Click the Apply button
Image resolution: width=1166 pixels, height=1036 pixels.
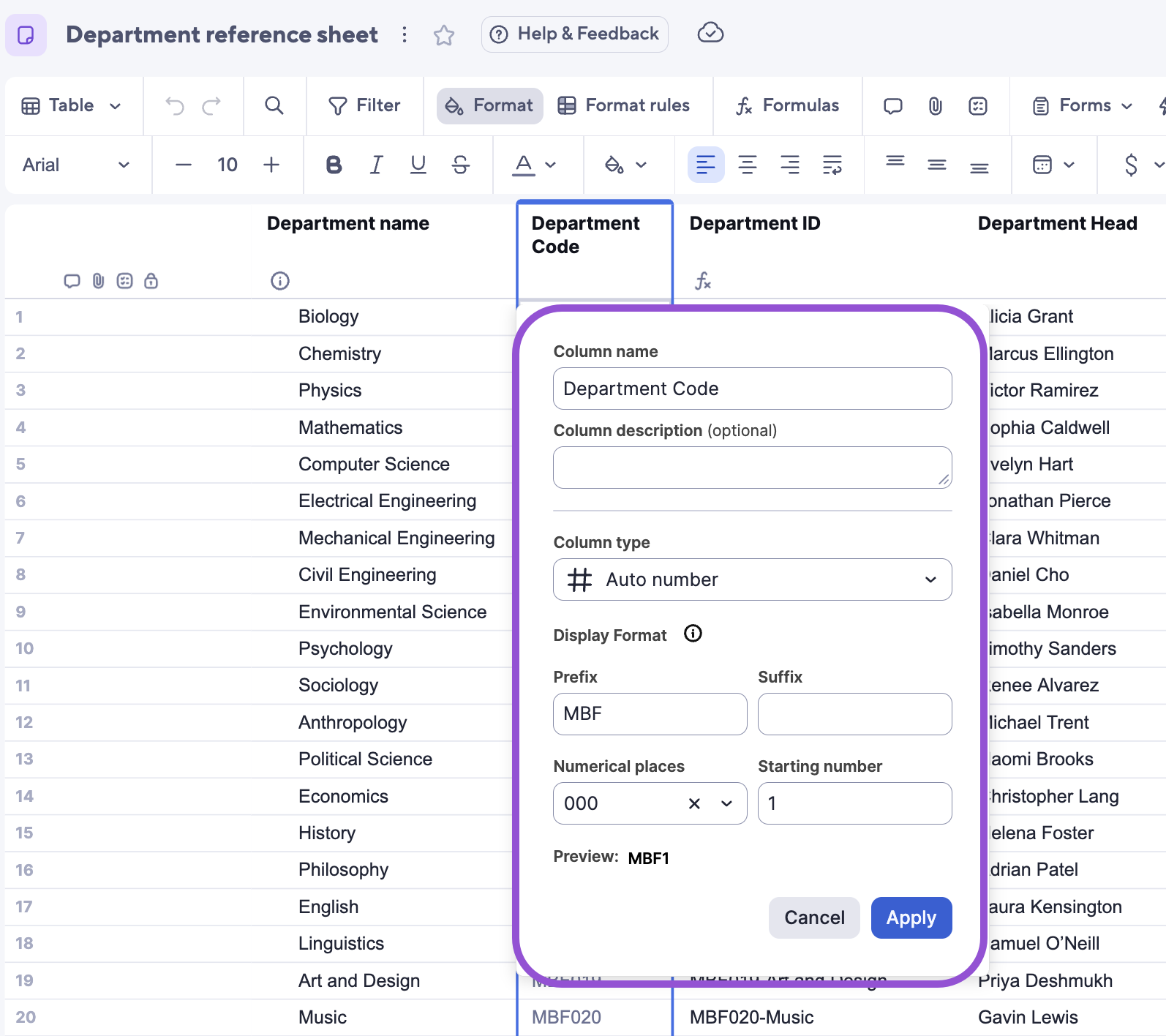(911, 917)
